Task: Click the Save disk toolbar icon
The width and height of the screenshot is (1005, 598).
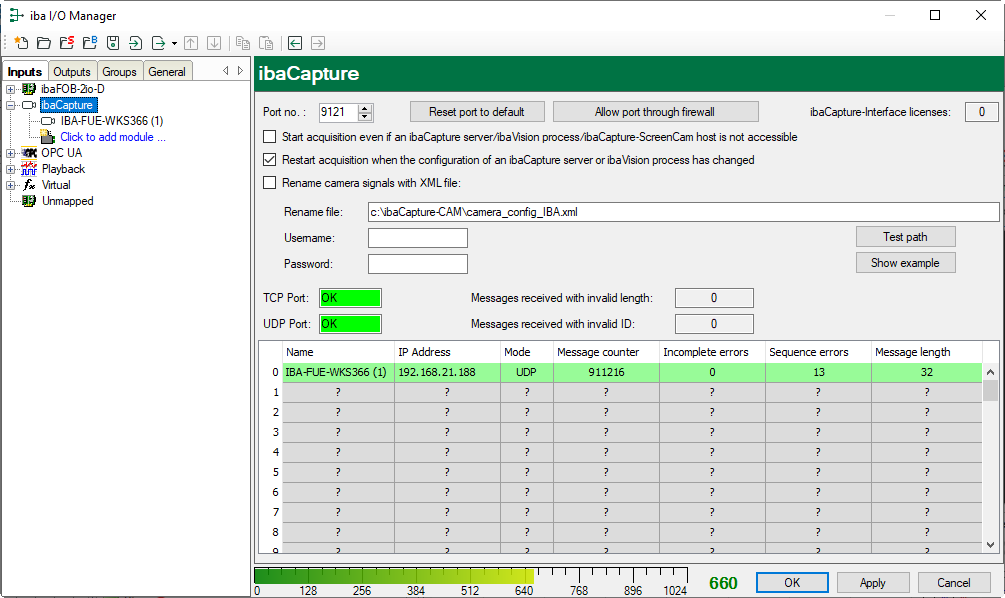Action: [113, 43]
